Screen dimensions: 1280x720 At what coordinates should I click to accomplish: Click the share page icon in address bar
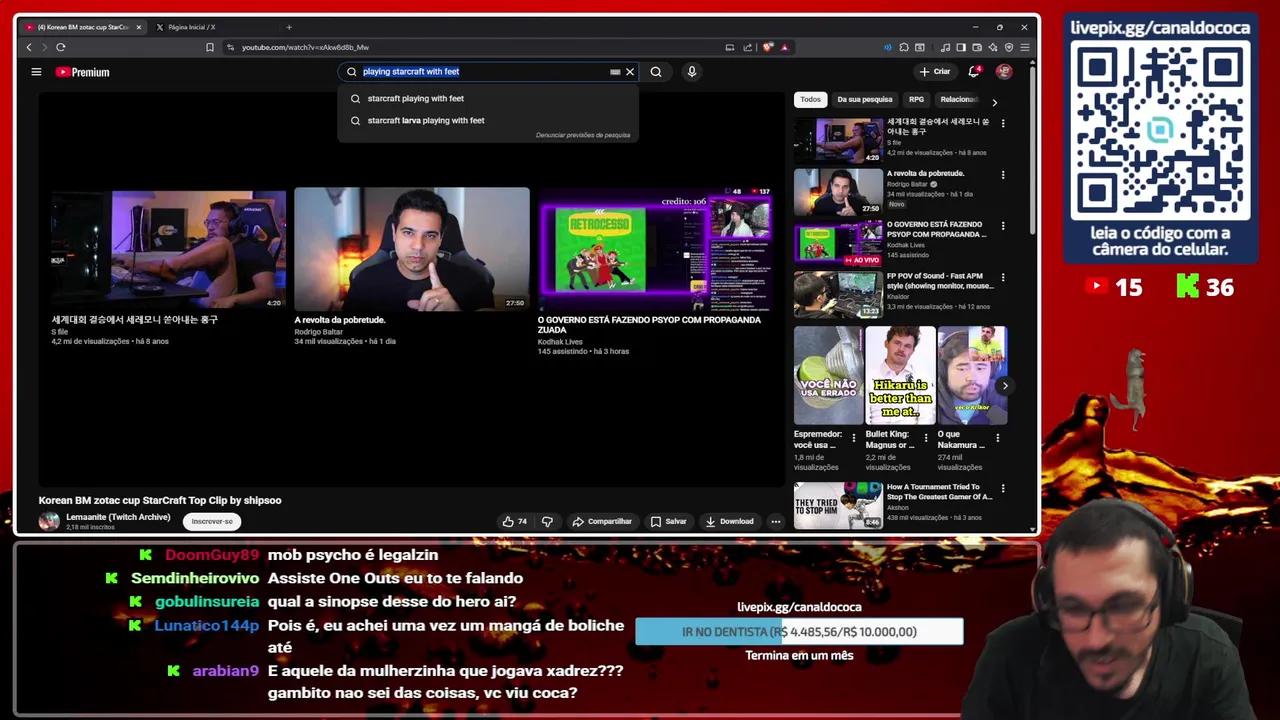(x=747, y=47)
